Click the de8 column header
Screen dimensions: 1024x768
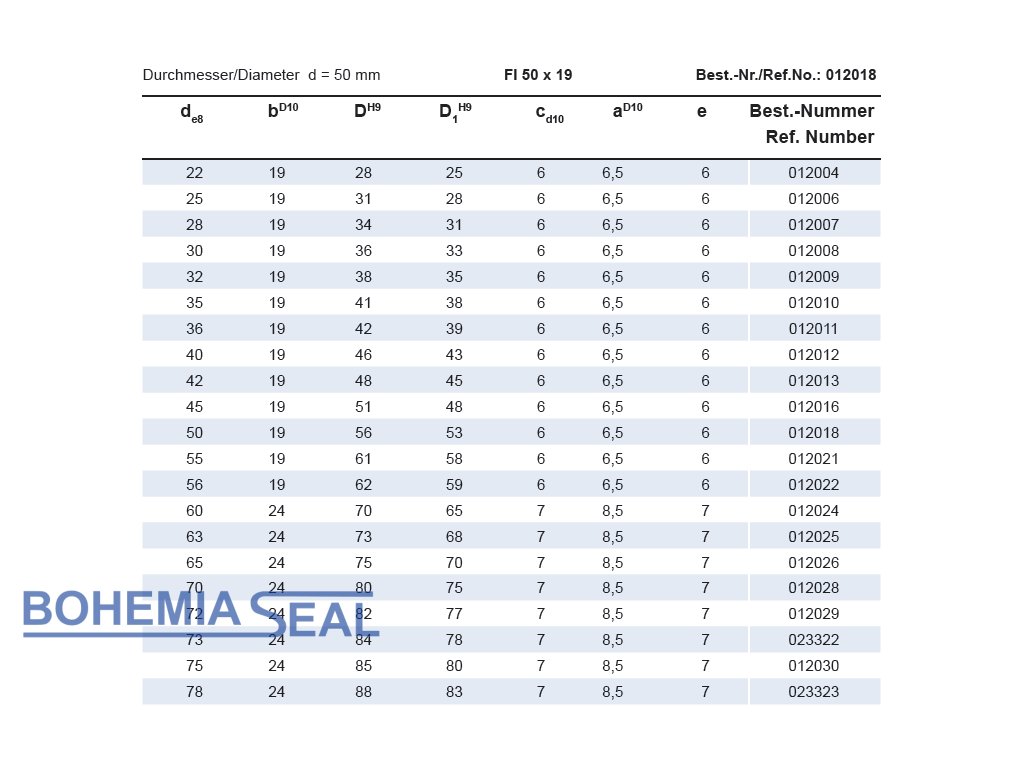pyautogui.click(x=192, y=113)
